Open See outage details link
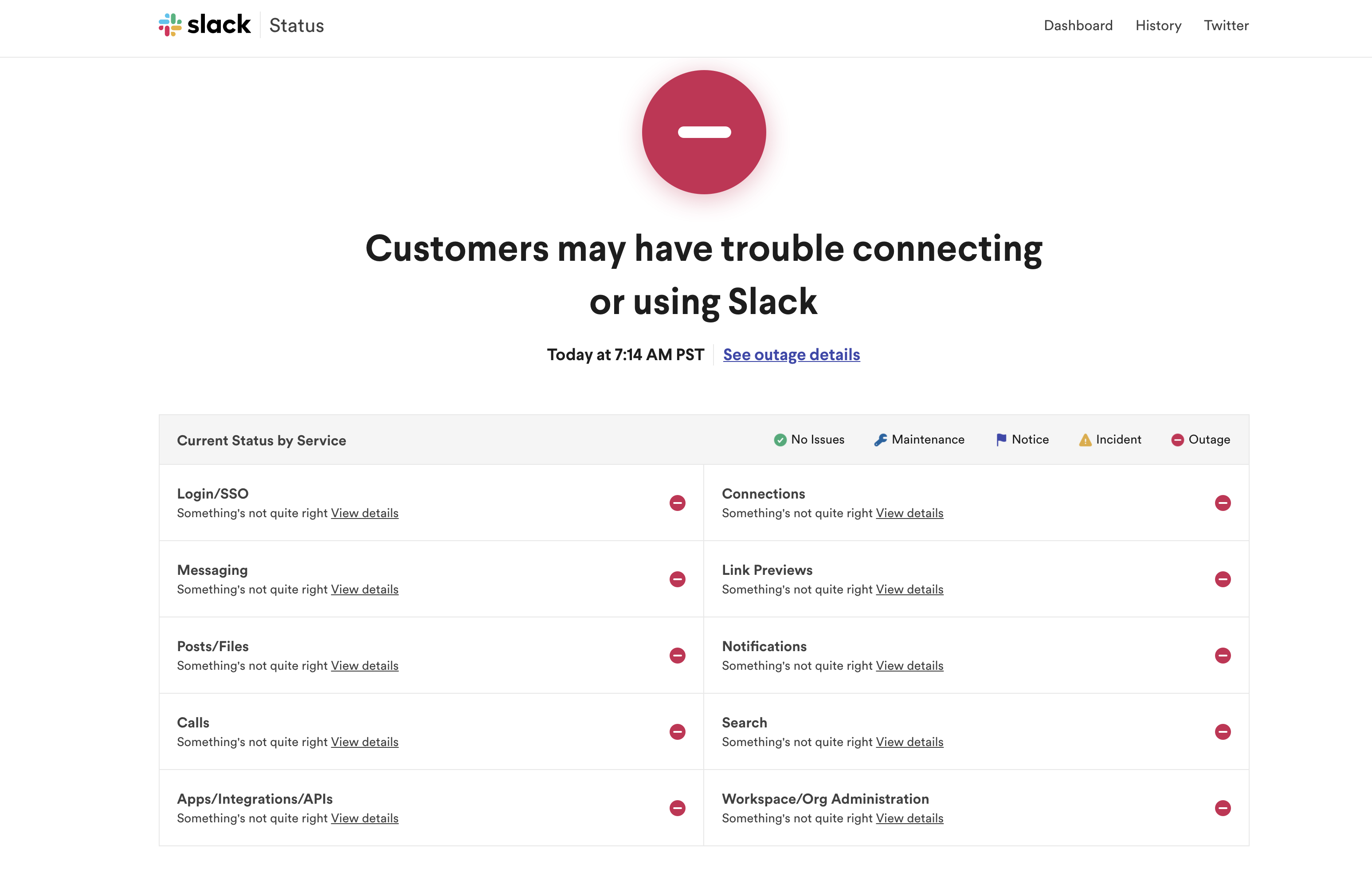Screen dimensions: 1372x880 791,354
